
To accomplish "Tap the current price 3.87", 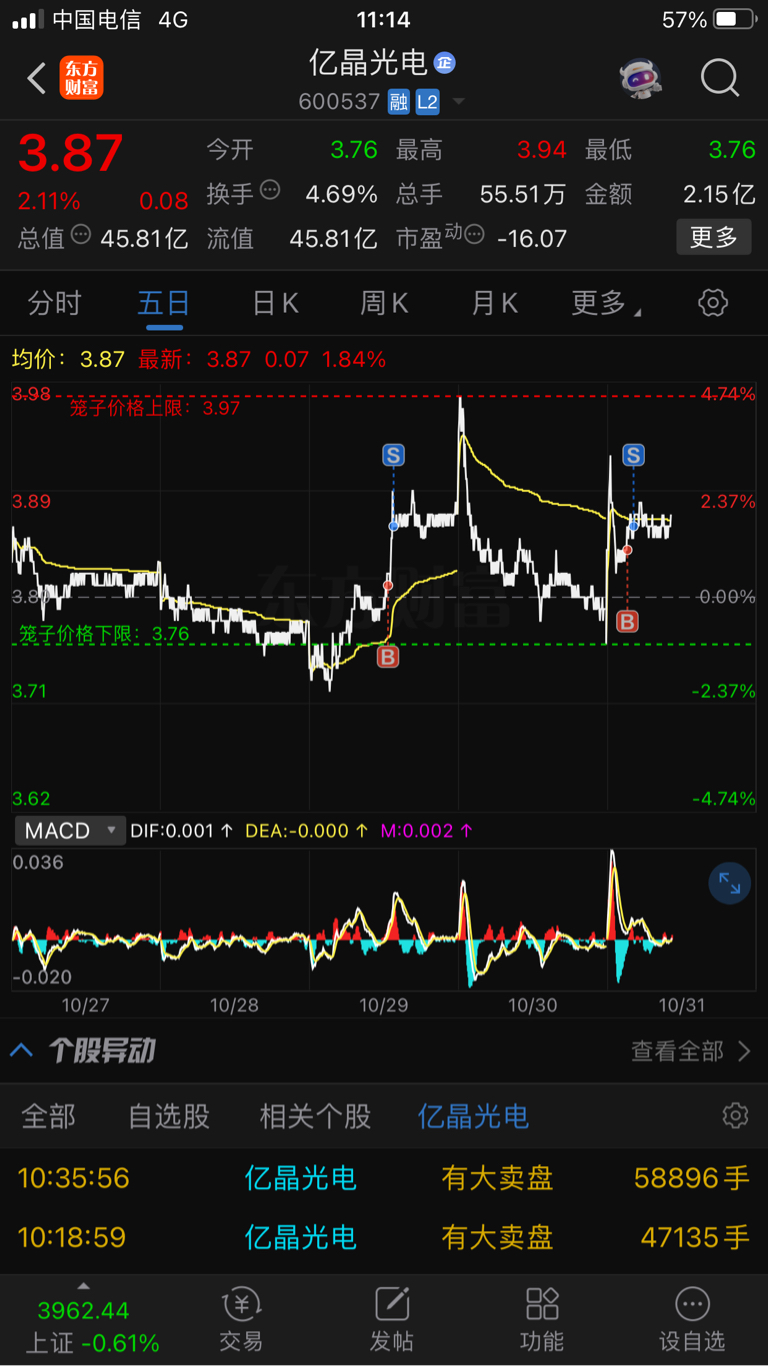I will 70,154.
